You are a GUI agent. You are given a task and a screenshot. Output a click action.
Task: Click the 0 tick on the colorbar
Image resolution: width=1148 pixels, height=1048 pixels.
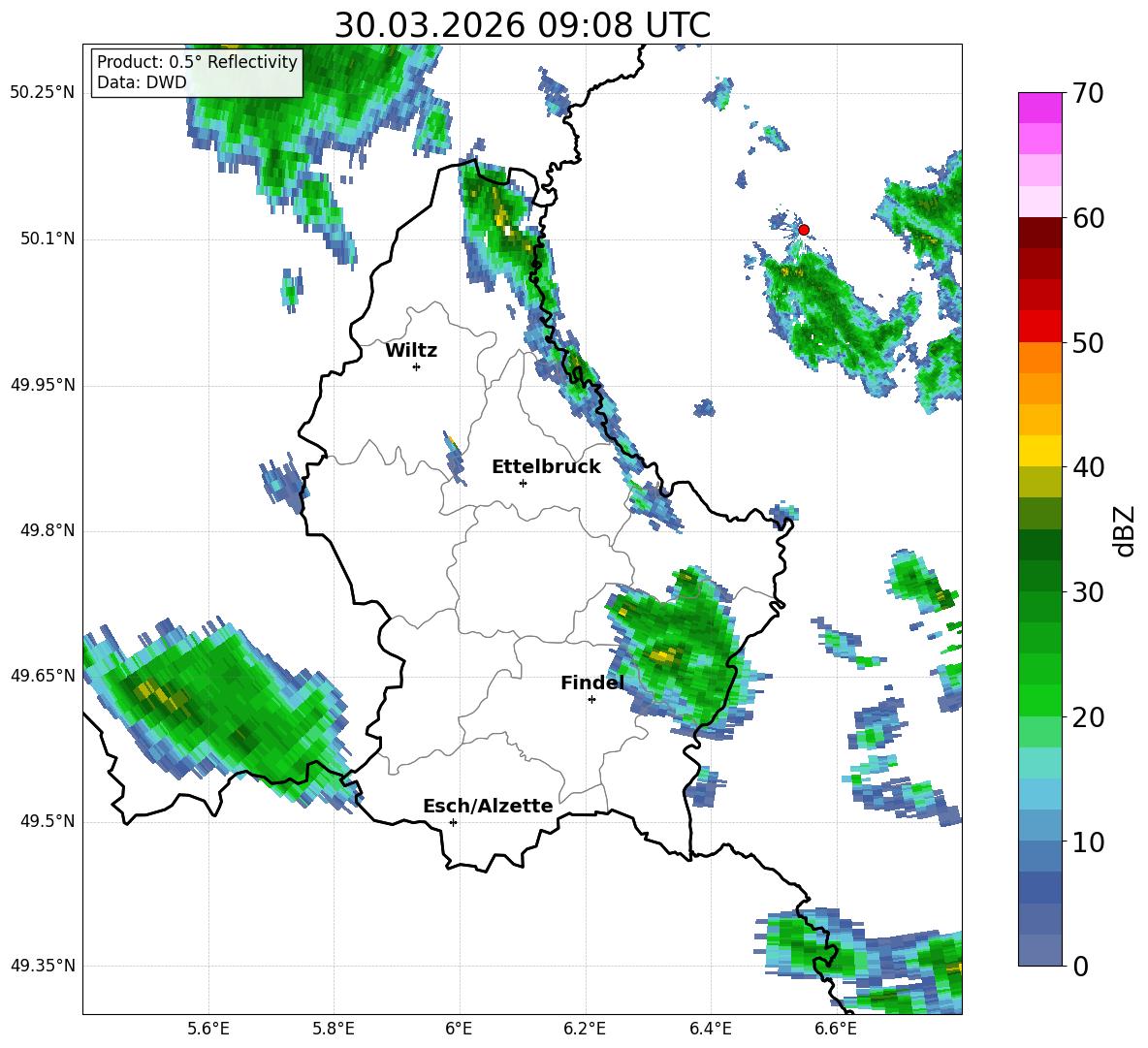(1080, 966)
